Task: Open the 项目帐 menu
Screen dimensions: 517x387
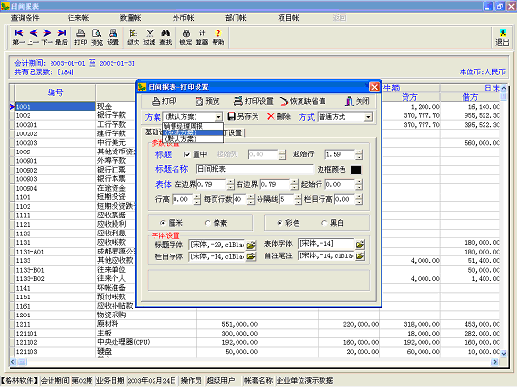Action: coord(289,18)
